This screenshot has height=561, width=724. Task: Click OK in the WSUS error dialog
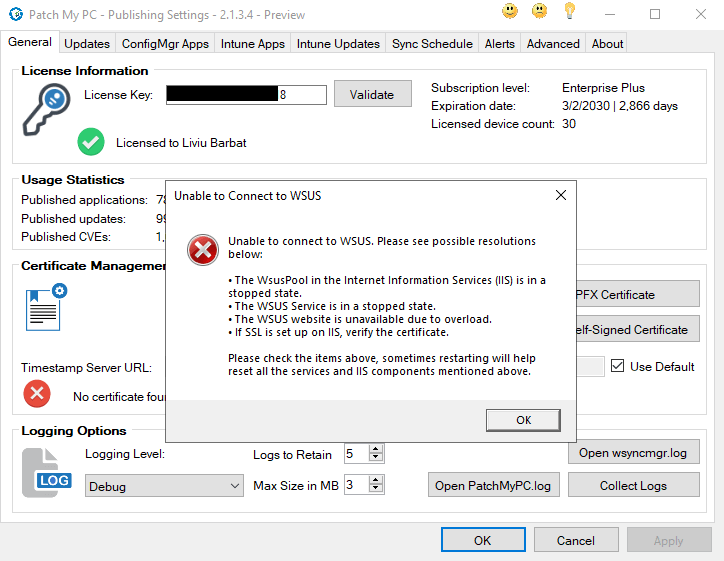click(x=523, y=420)
